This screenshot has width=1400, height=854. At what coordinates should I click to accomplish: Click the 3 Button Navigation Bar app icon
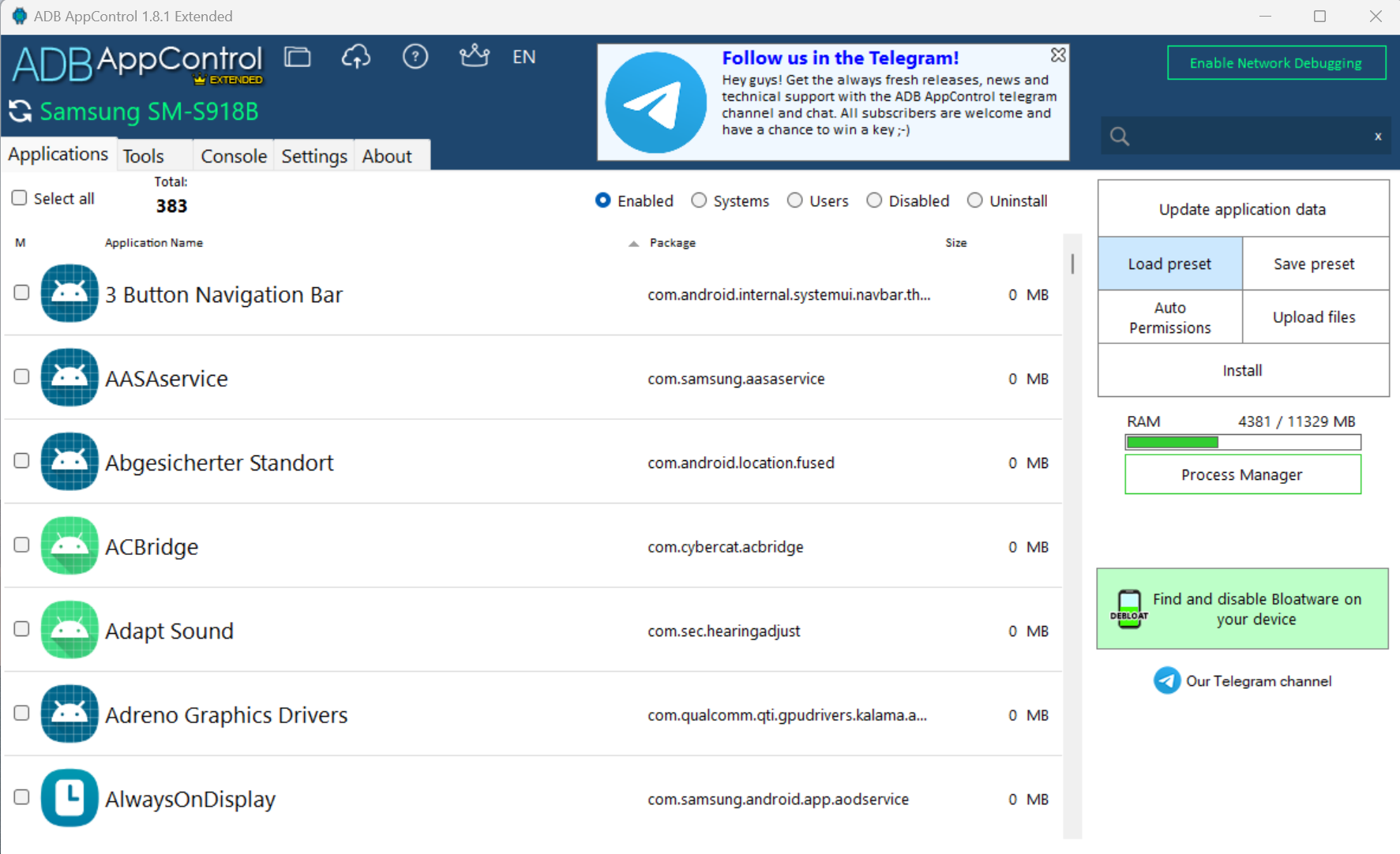point(69,294)
